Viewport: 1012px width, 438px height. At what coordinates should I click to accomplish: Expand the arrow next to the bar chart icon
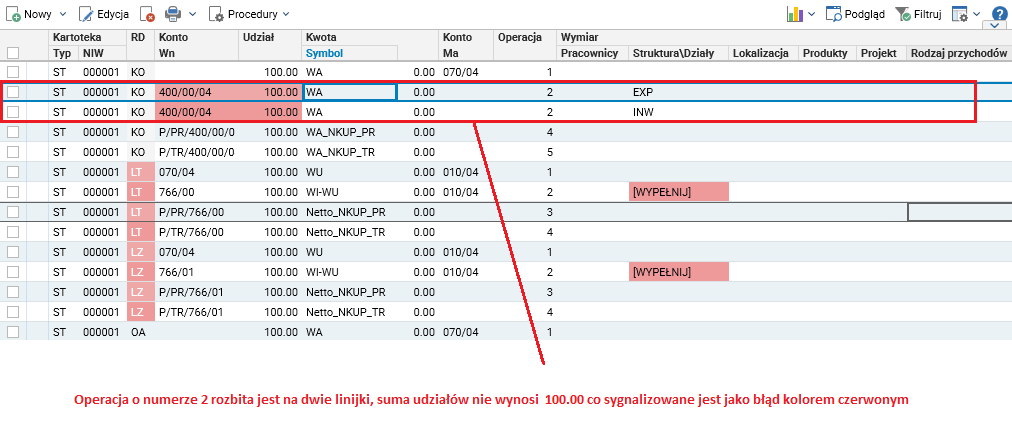click(x=811, y=14)
